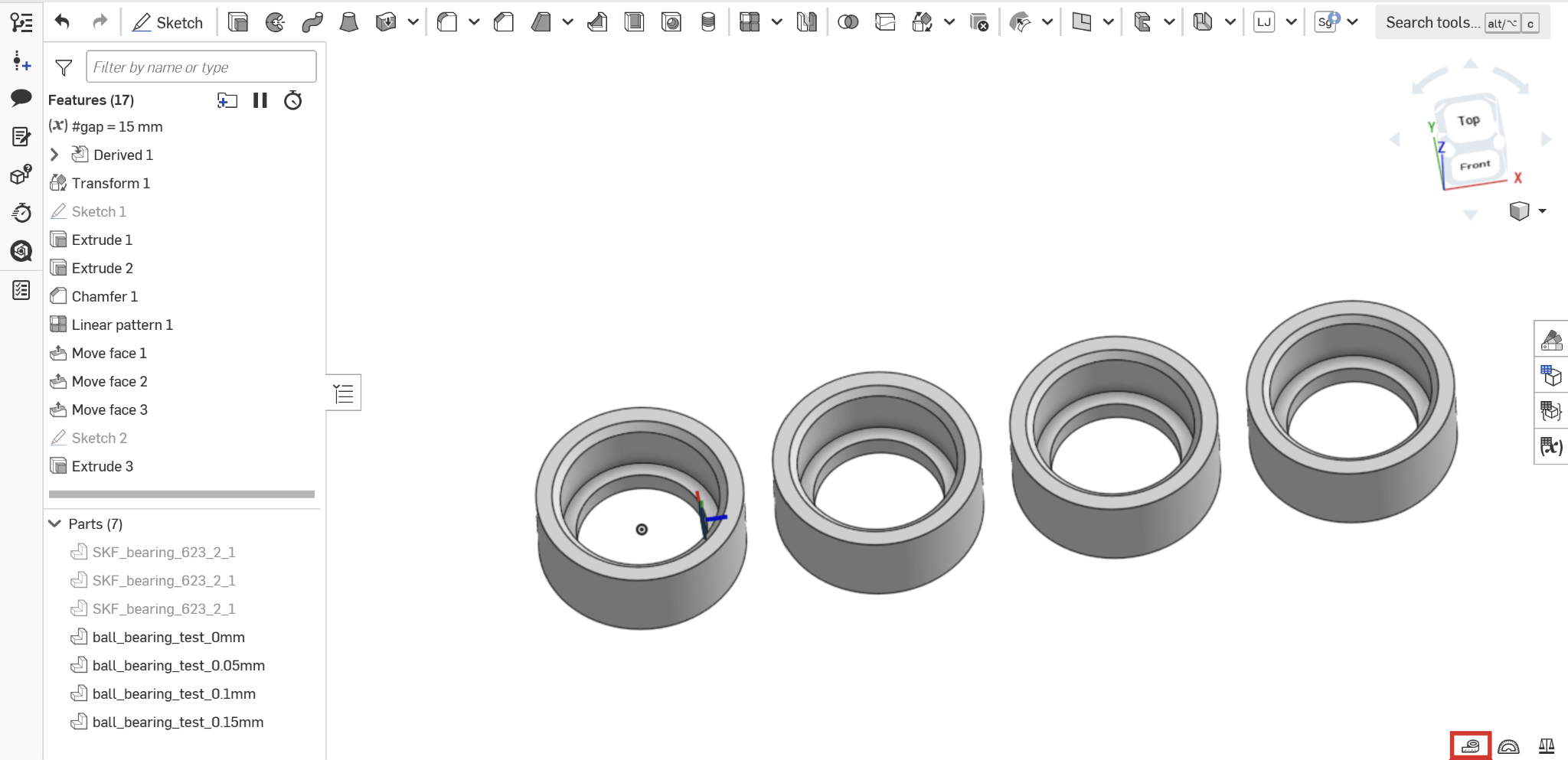
Task: Collapse the Parts (7) list
Action: [54, 524]
